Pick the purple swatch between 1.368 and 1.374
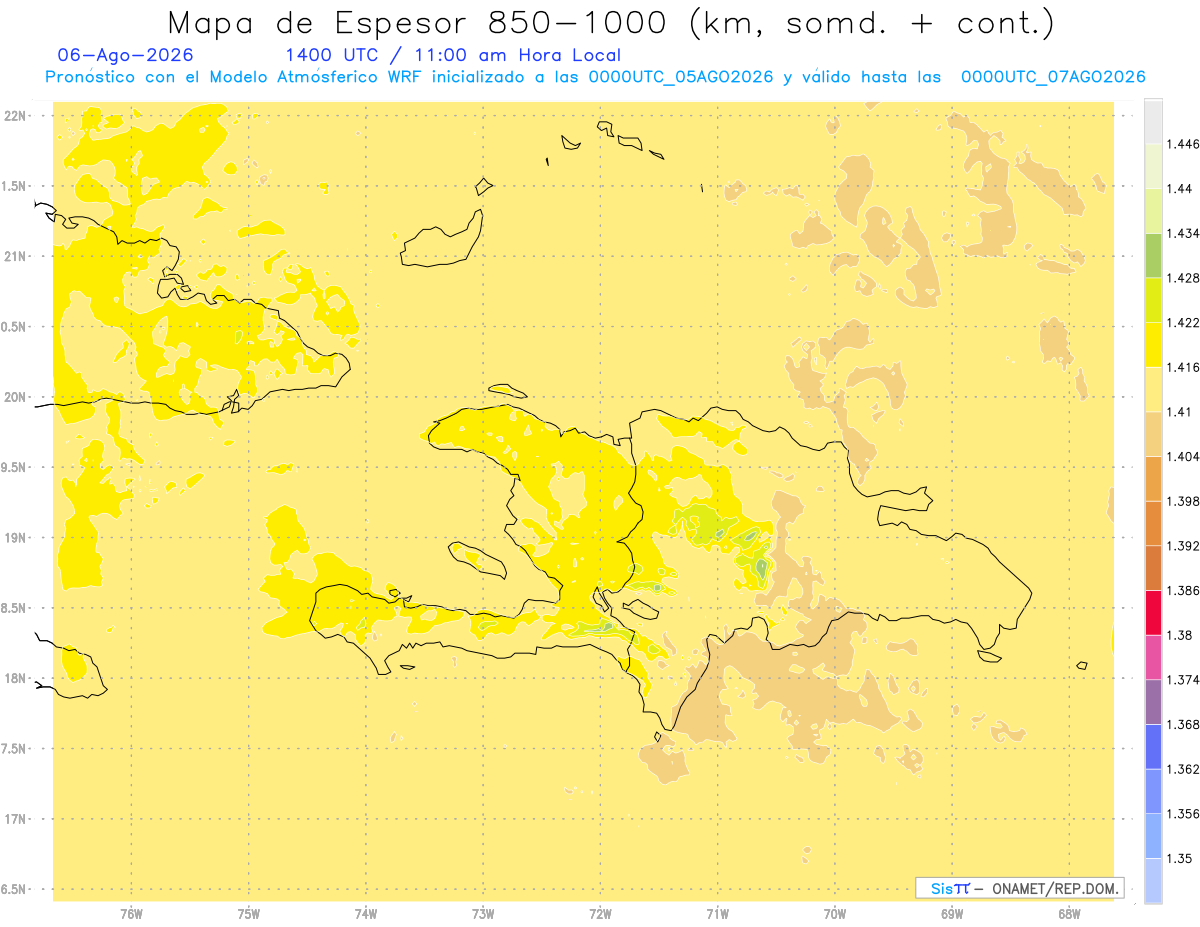This screenshot has width=1200, height=927. pos(1153,702)
